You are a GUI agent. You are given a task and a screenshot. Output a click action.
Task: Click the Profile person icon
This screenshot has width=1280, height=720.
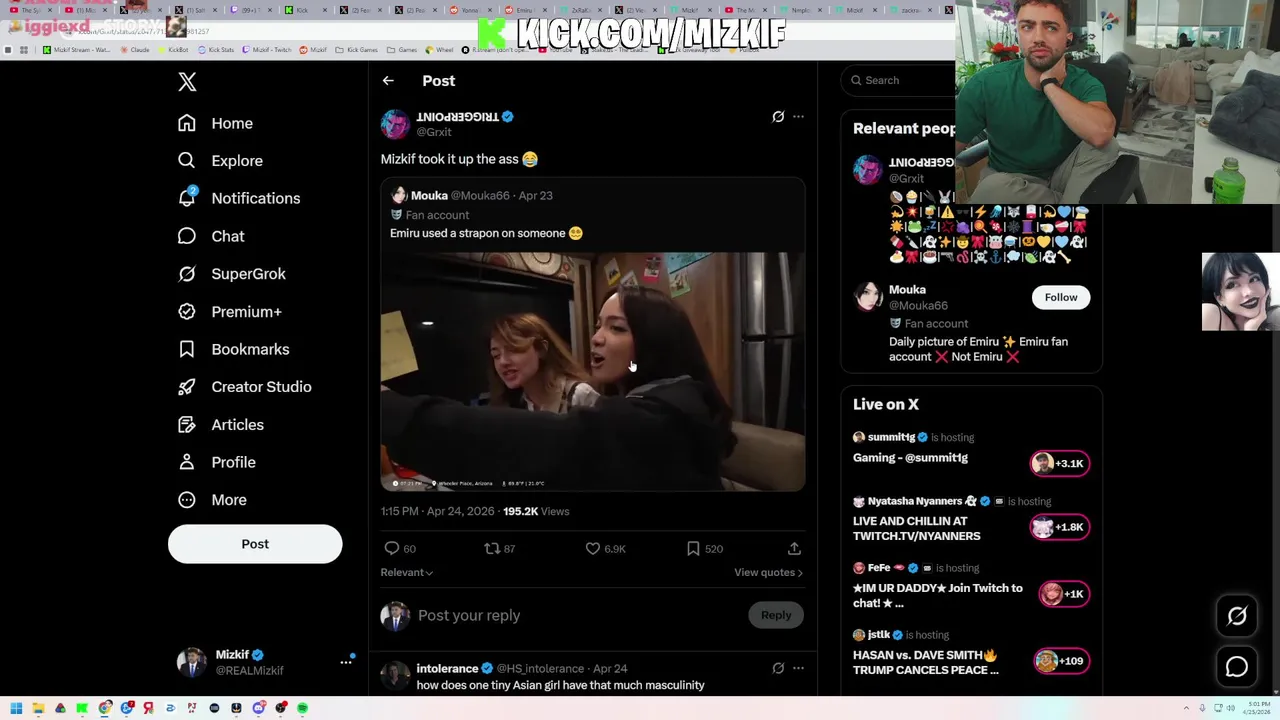click(x=187, y=462)
